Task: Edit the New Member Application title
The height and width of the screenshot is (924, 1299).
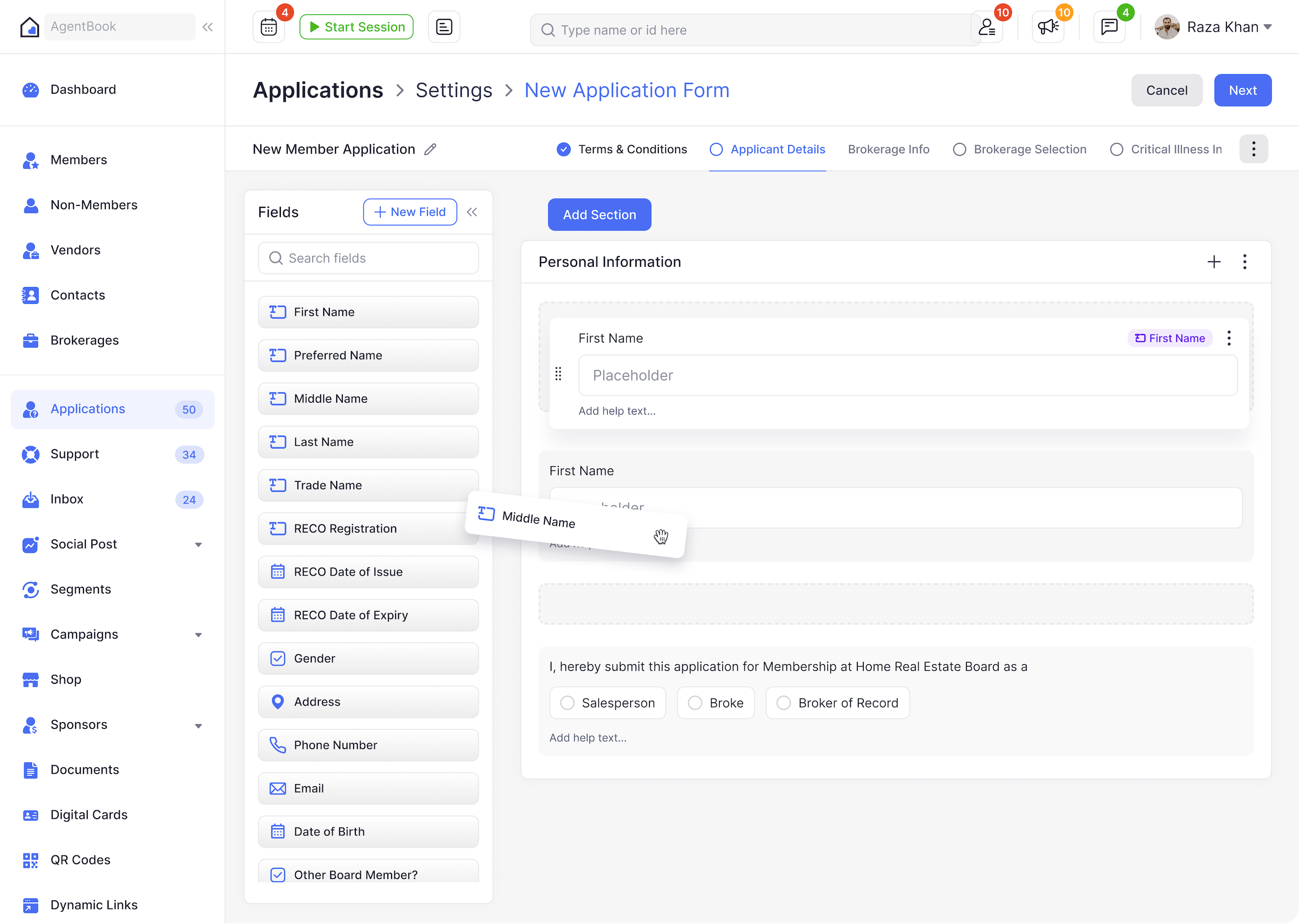Action: coord(430,149)
